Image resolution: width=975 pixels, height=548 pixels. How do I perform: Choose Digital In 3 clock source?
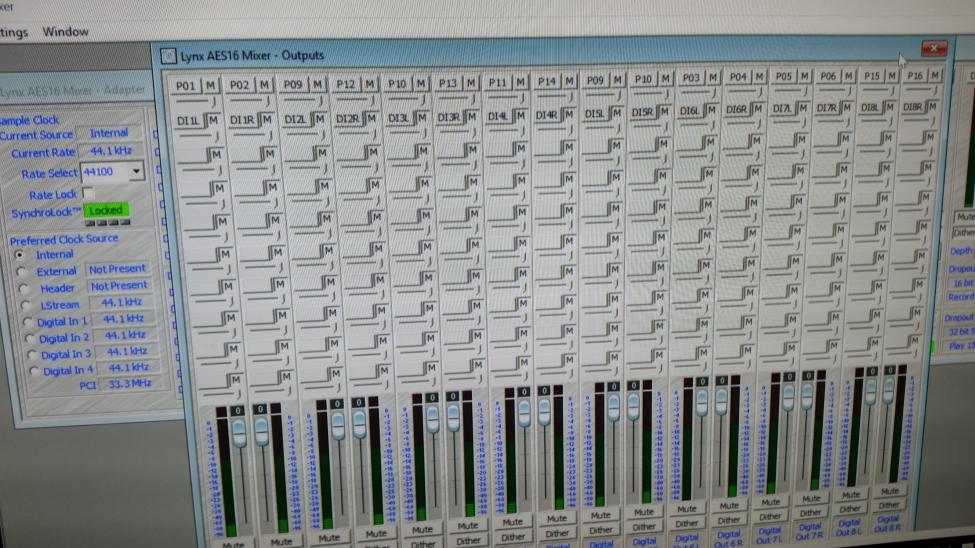pos(32,355)
